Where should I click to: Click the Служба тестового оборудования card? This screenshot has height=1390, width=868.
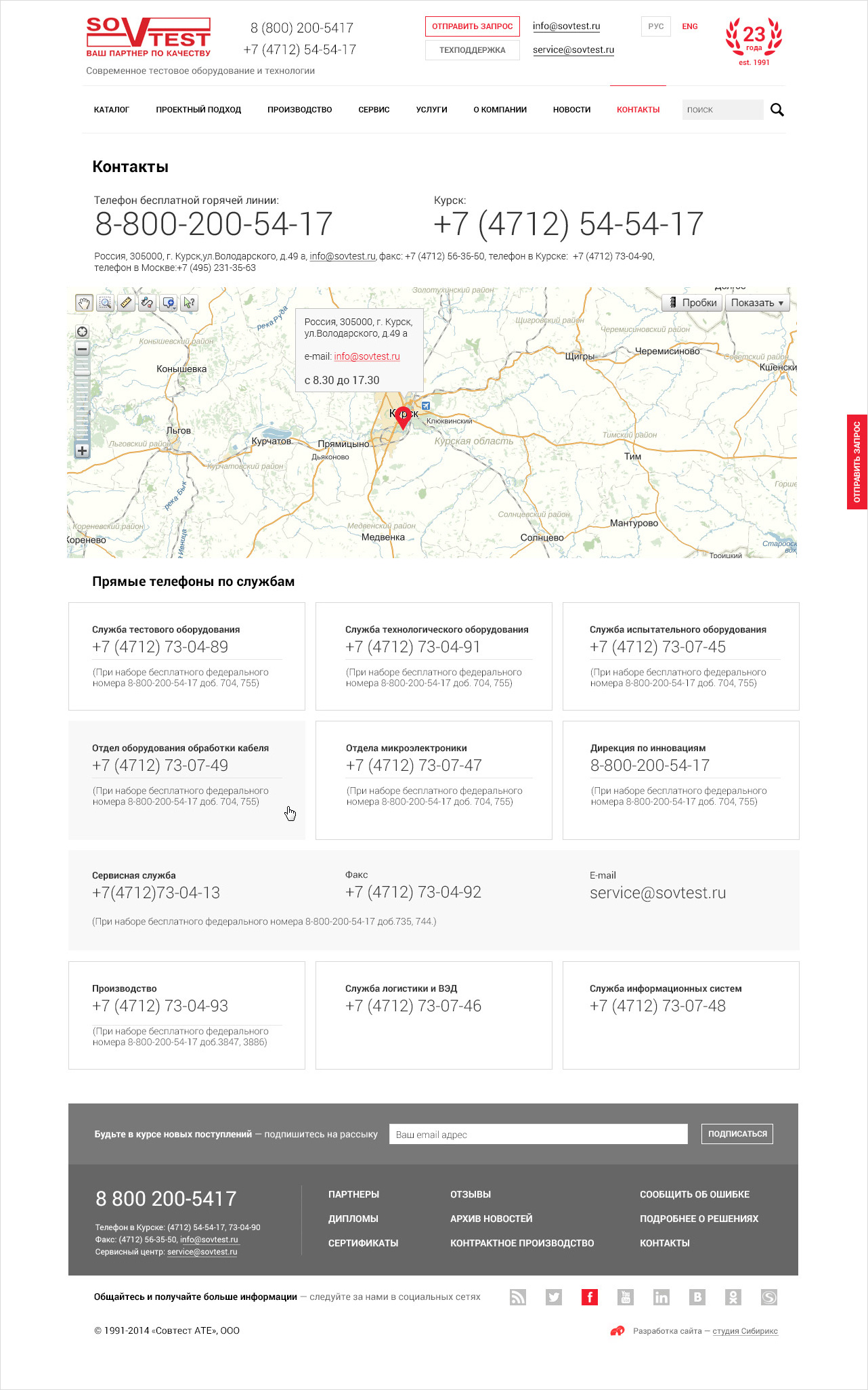click(187, 656)
